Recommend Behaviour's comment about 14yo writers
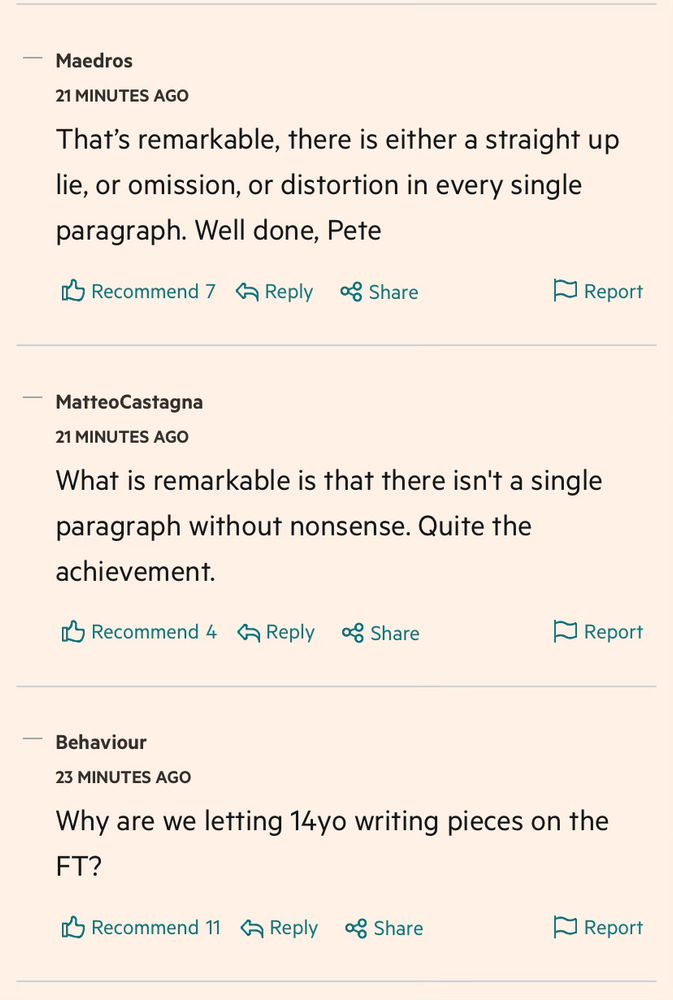 [x=140, y=927]
